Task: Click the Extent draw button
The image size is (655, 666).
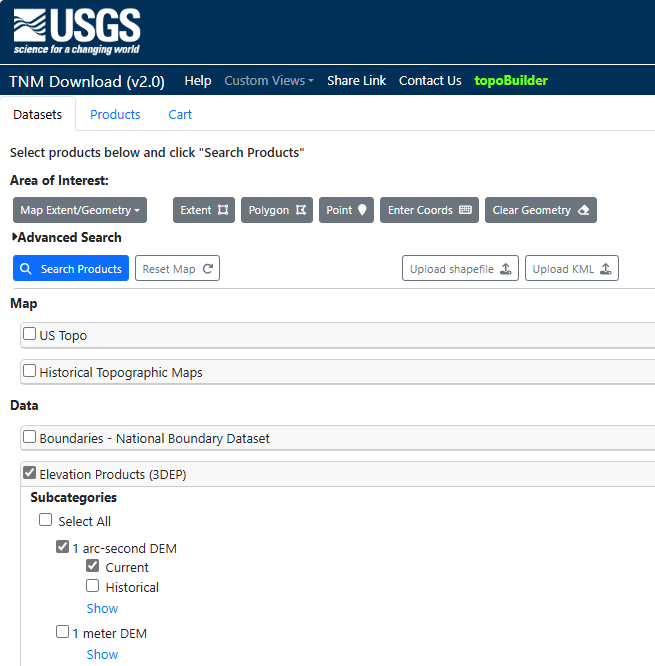Action: click(204, 210)
